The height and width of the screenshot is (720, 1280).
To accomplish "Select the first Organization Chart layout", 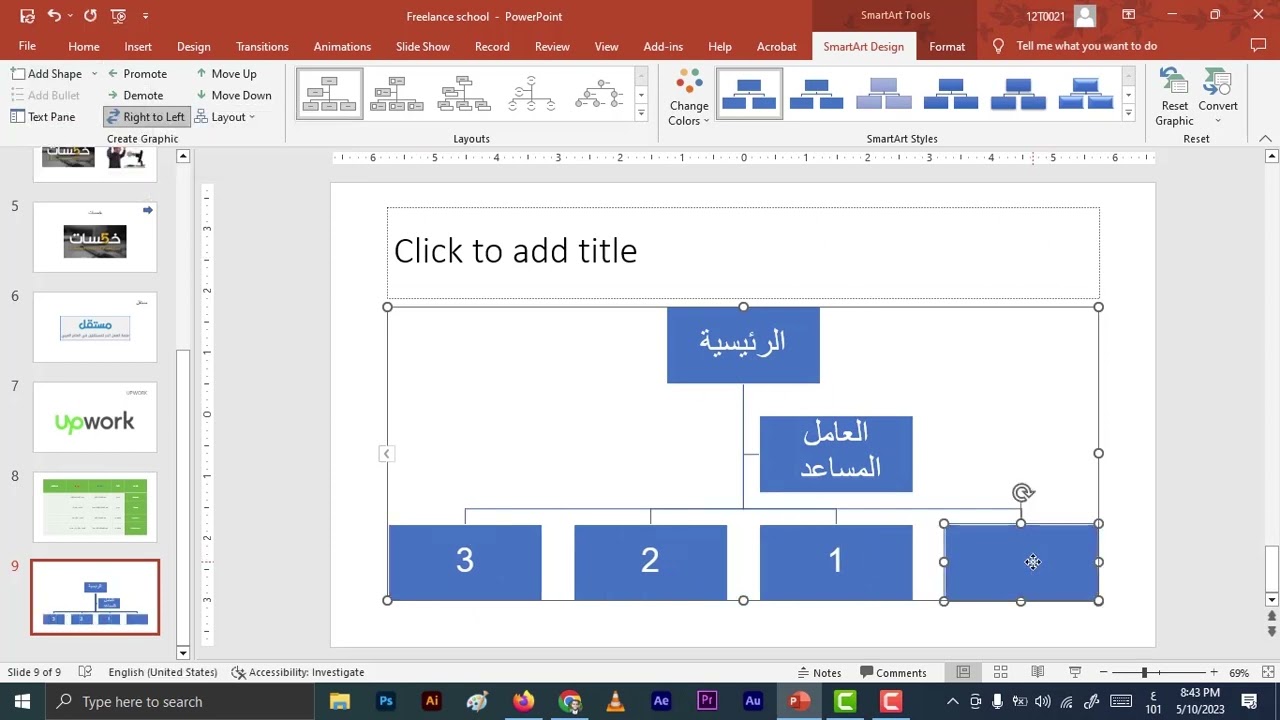I will (x=330, y=94).
